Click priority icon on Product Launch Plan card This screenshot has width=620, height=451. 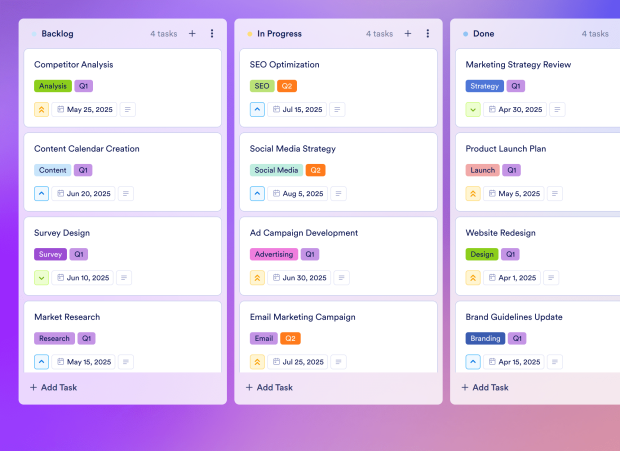pos(473,193)
